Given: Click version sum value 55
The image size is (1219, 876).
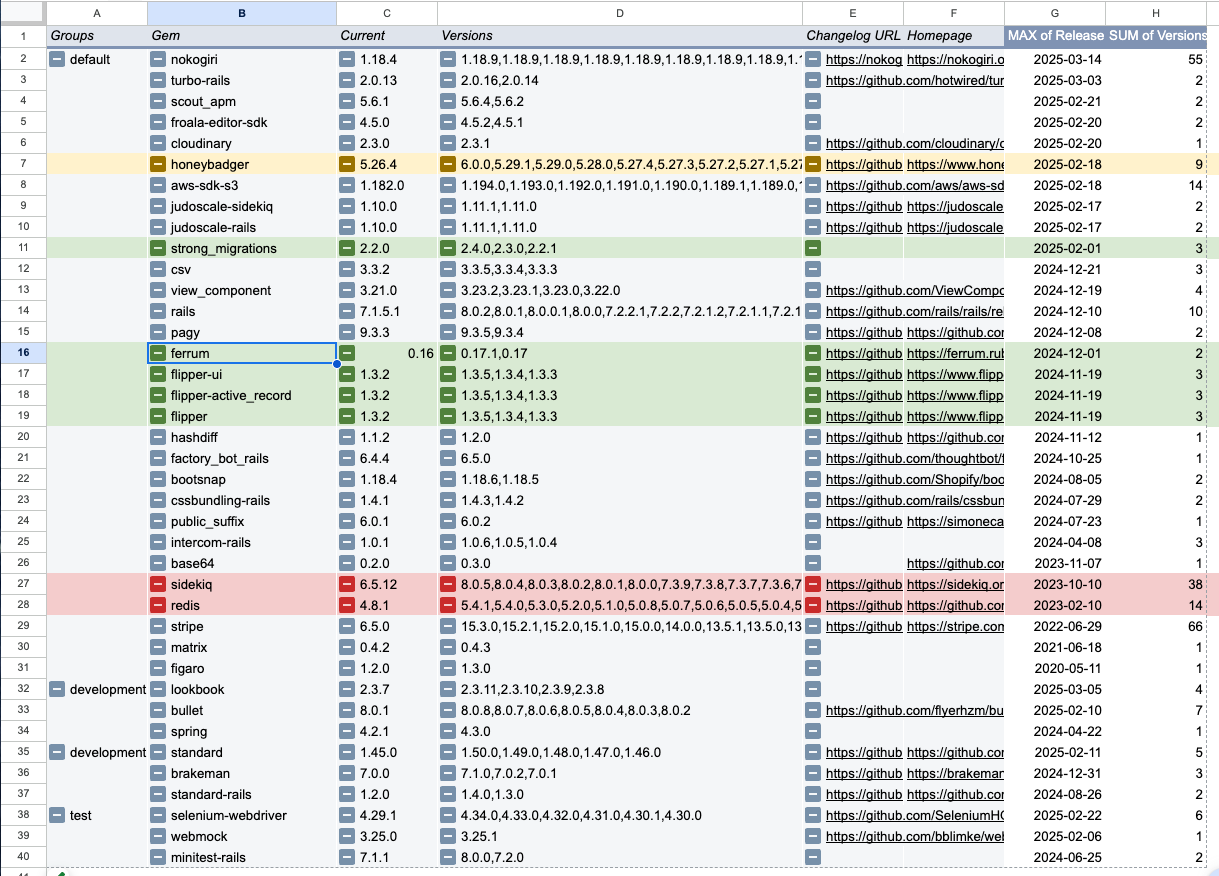Looking at the screenshot, I should coord(1195,60).
